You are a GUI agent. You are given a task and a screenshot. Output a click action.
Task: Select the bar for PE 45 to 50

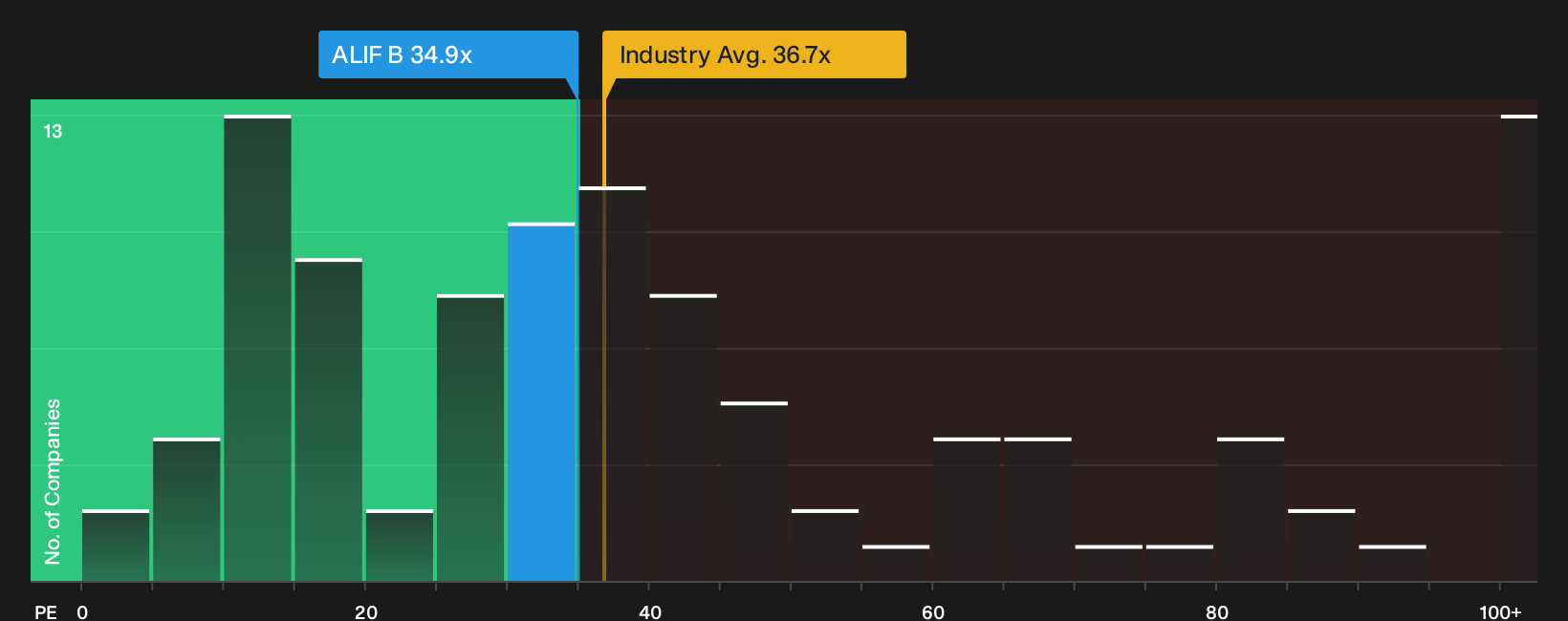(x=754, y=492)
